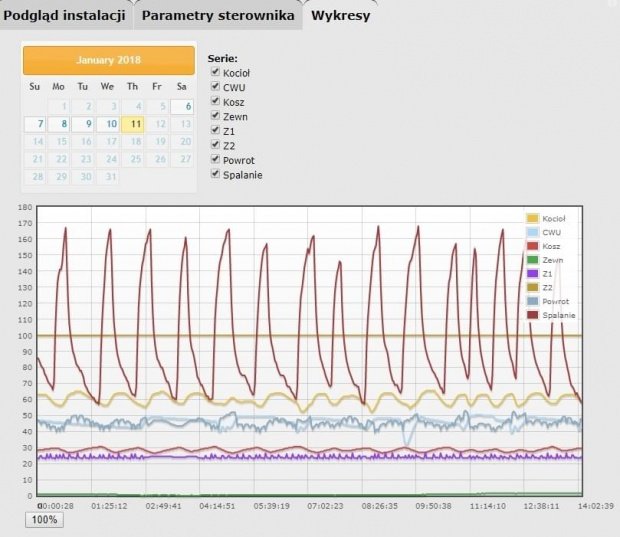The image size is (620, 537).
Task: Toggle the CWU series checkbox
Action: pyautogui.click(x=215, y=88)
